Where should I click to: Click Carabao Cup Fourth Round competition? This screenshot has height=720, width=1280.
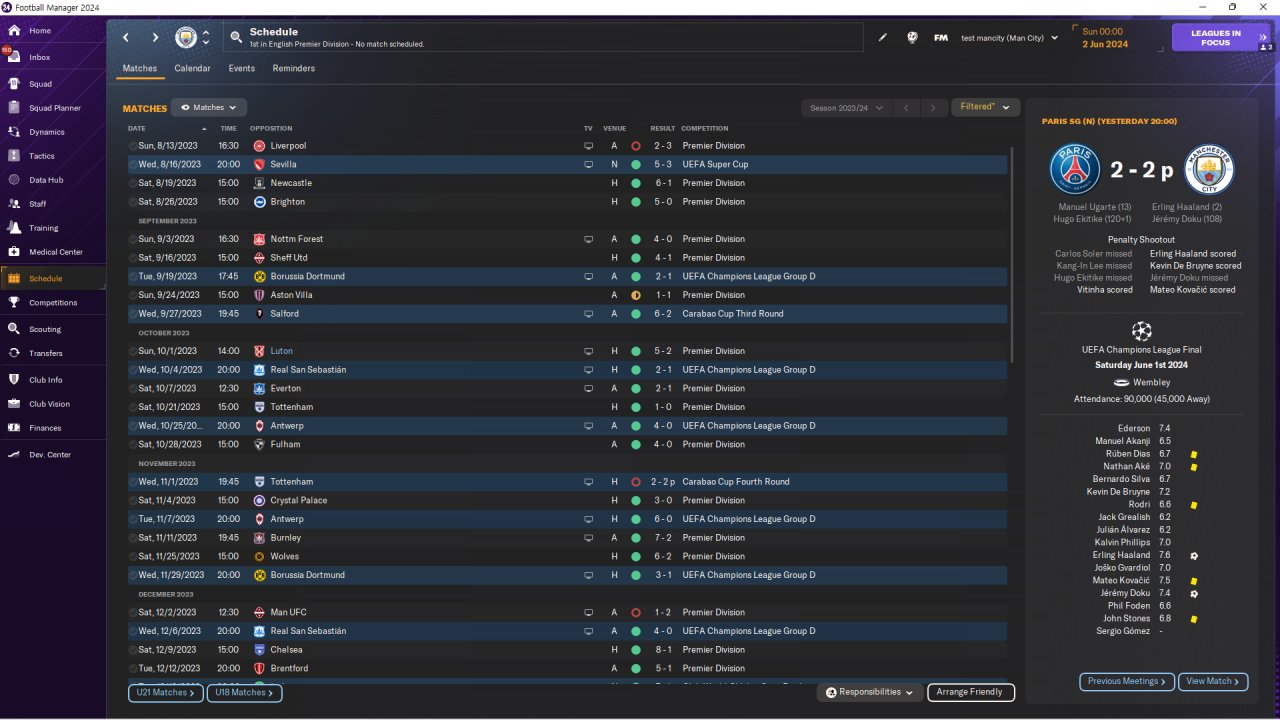click(x=736, y=482)
